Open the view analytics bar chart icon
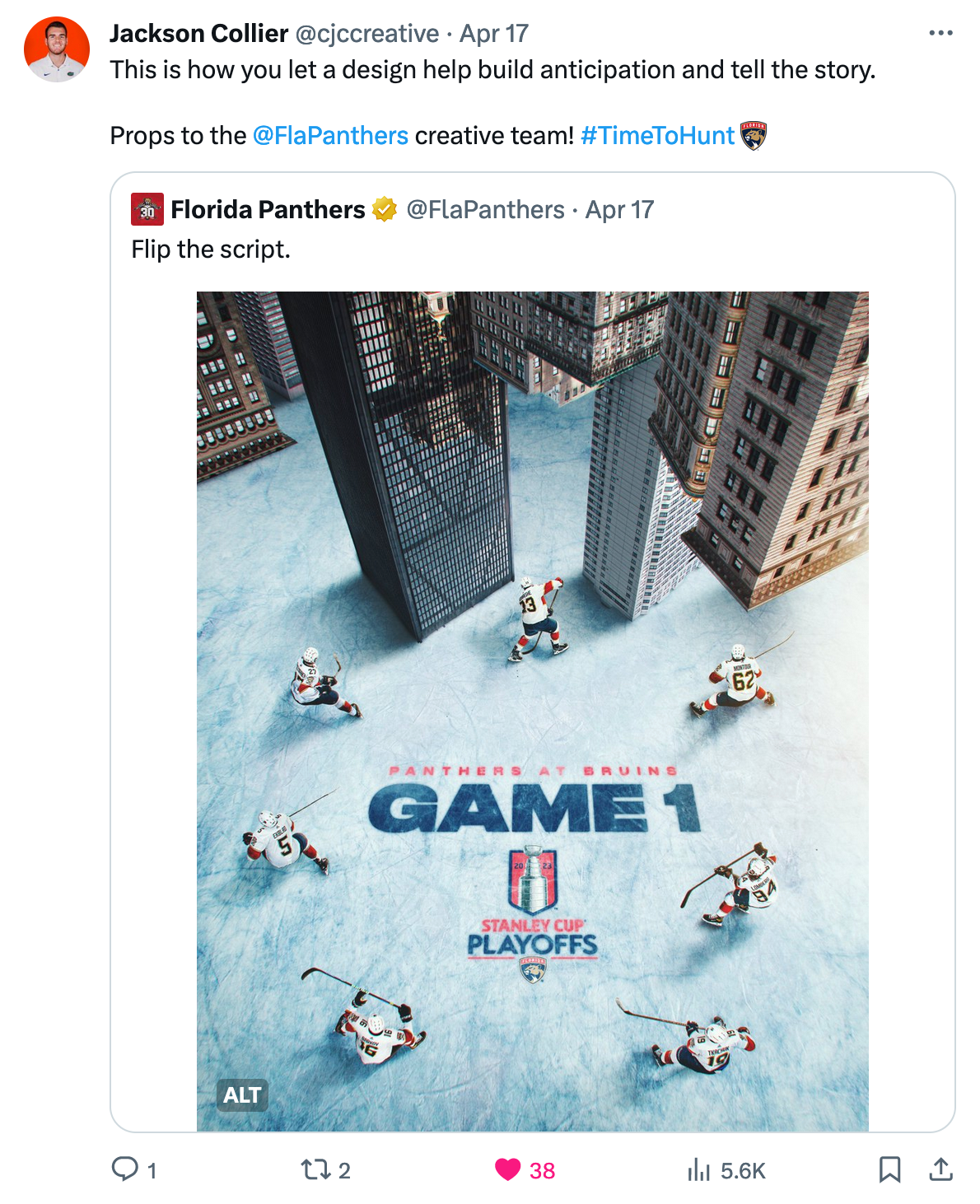The width and height of the screenshot is (980, 1204). point(699,1169)
